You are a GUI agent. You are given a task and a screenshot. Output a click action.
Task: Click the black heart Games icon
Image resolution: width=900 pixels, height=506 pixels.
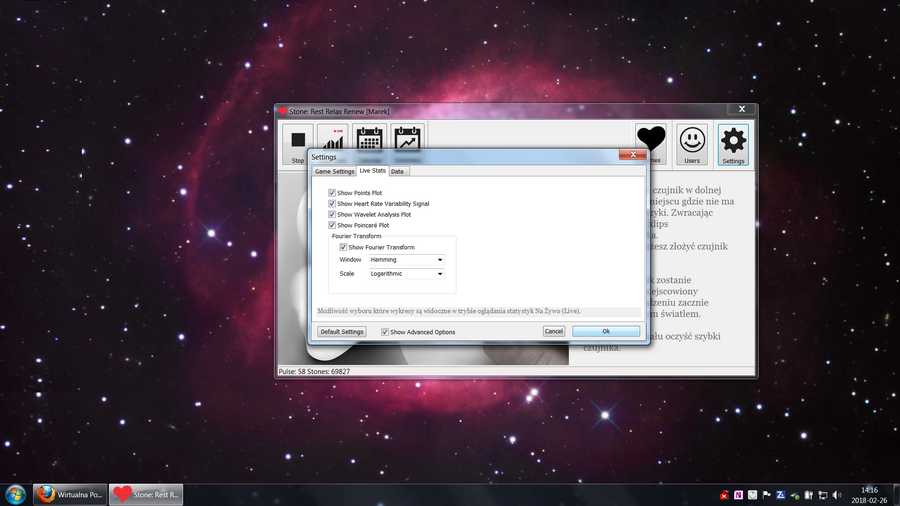click(x=651, y=139)
